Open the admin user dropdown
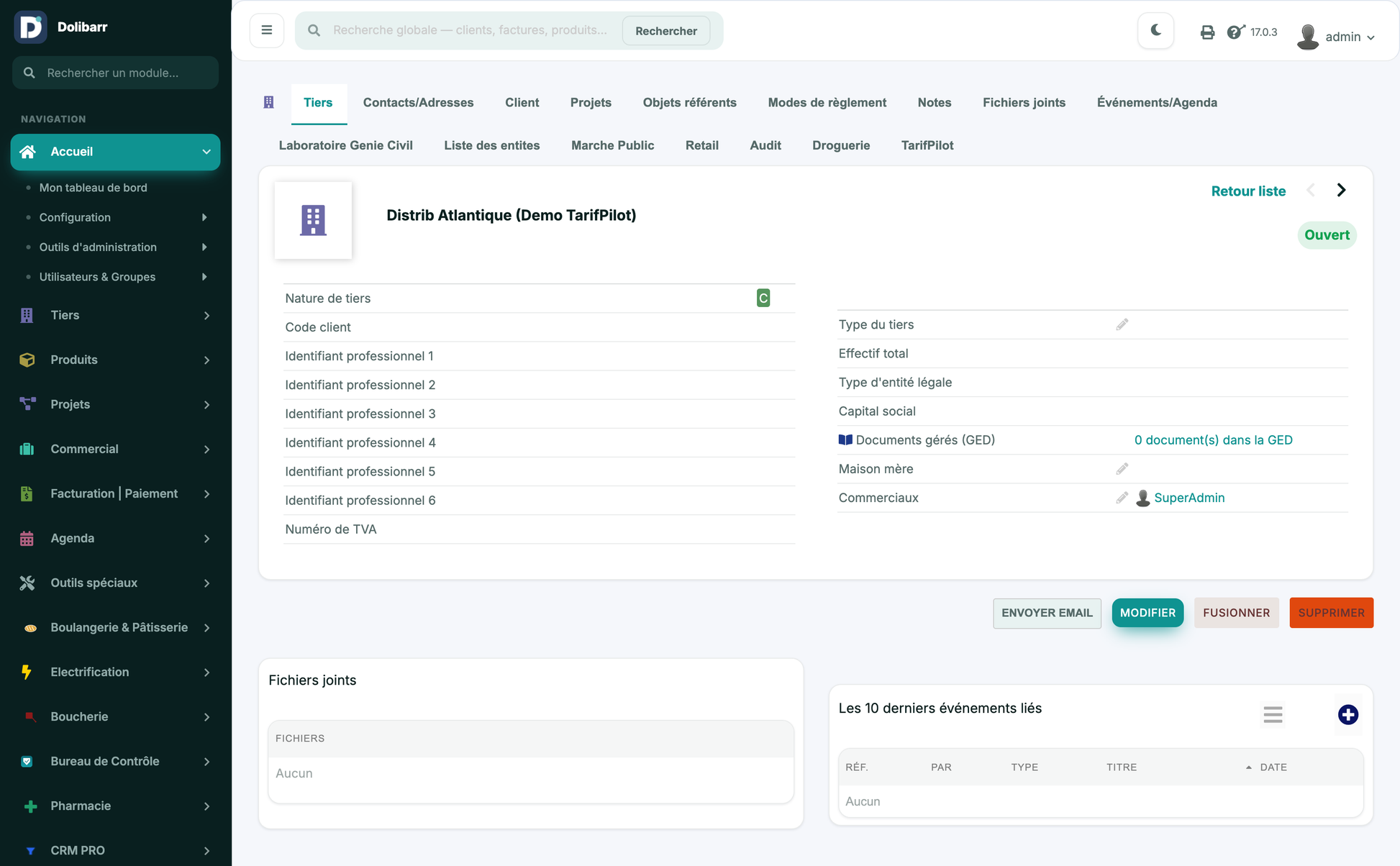This screenshot has height=866, width=1400. 1337,36
